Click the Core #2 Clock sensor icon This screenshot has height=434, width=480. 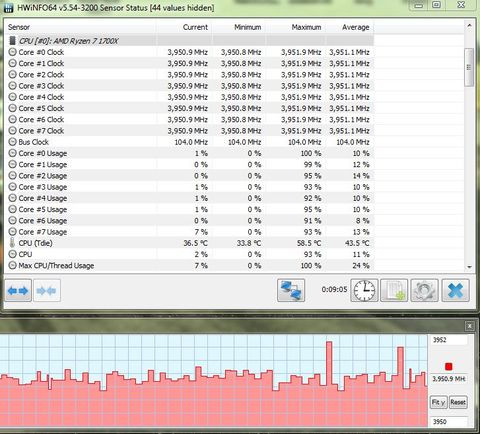tap(12, 75)
